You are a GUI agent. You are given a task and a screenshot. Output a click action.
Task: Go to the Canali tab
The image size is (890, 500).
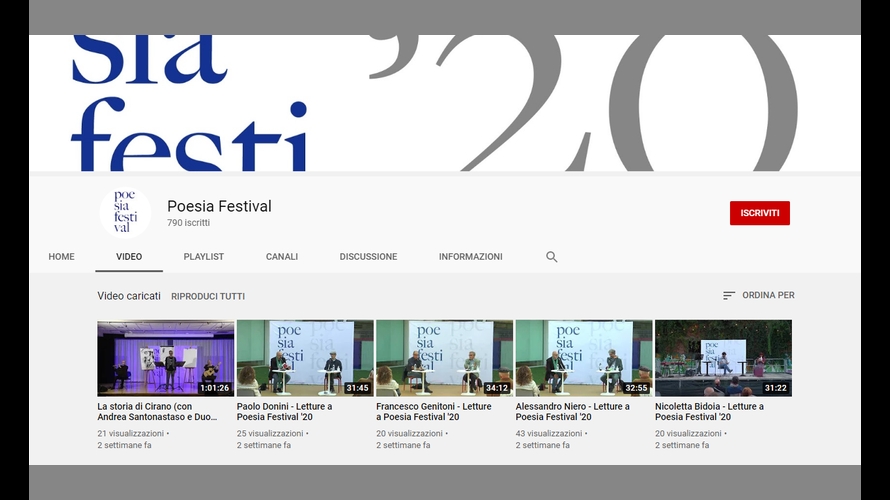tap(282, 257)
